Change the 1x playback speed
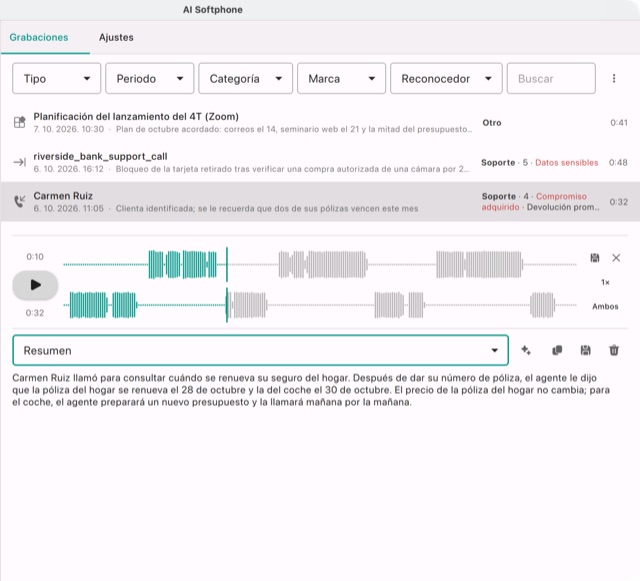Screen dimensions: 640x581 605,282
